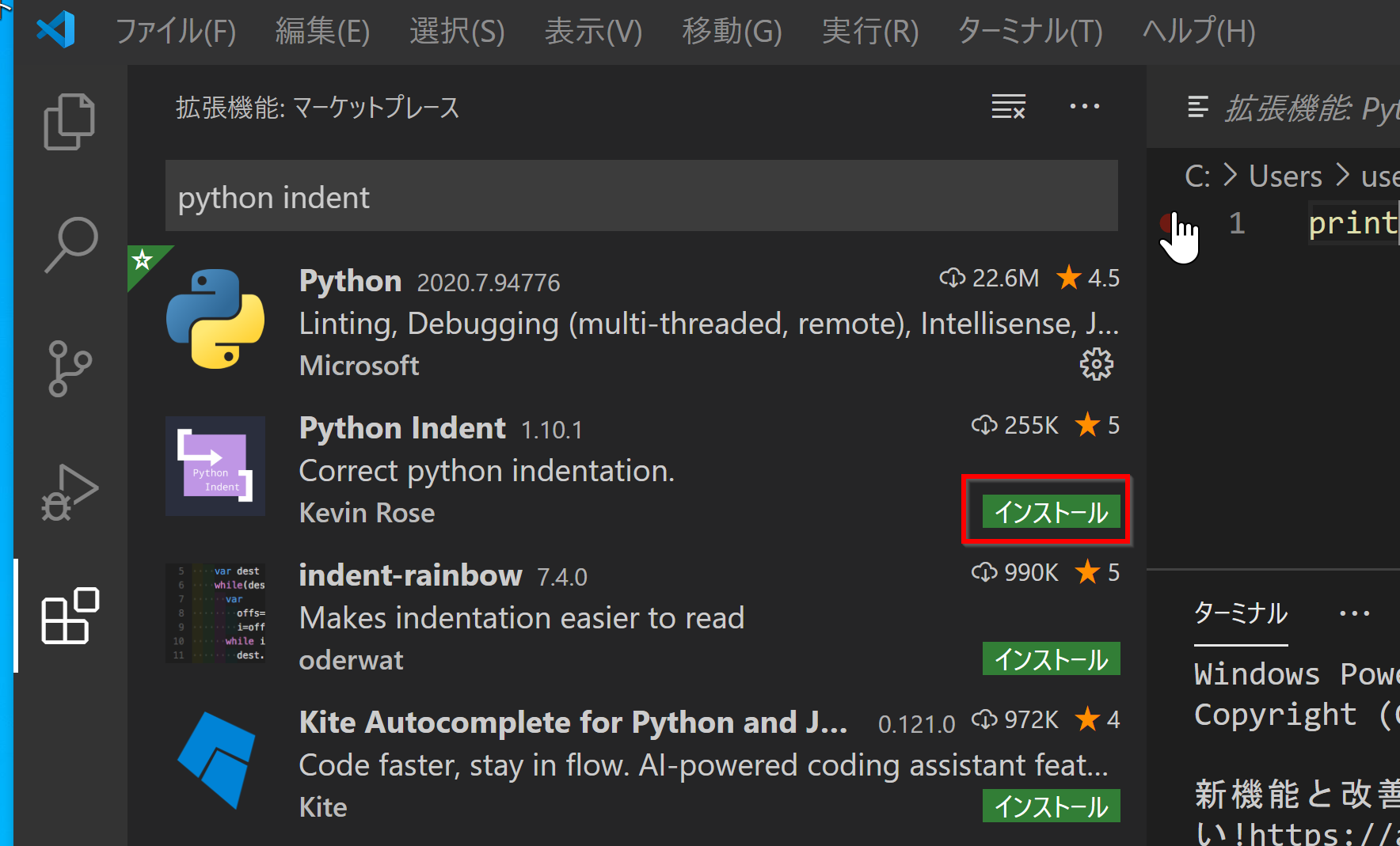Open the Extensions view icon
The image size is (1400, 846).
pyautogui.click(x=70, y=615)
